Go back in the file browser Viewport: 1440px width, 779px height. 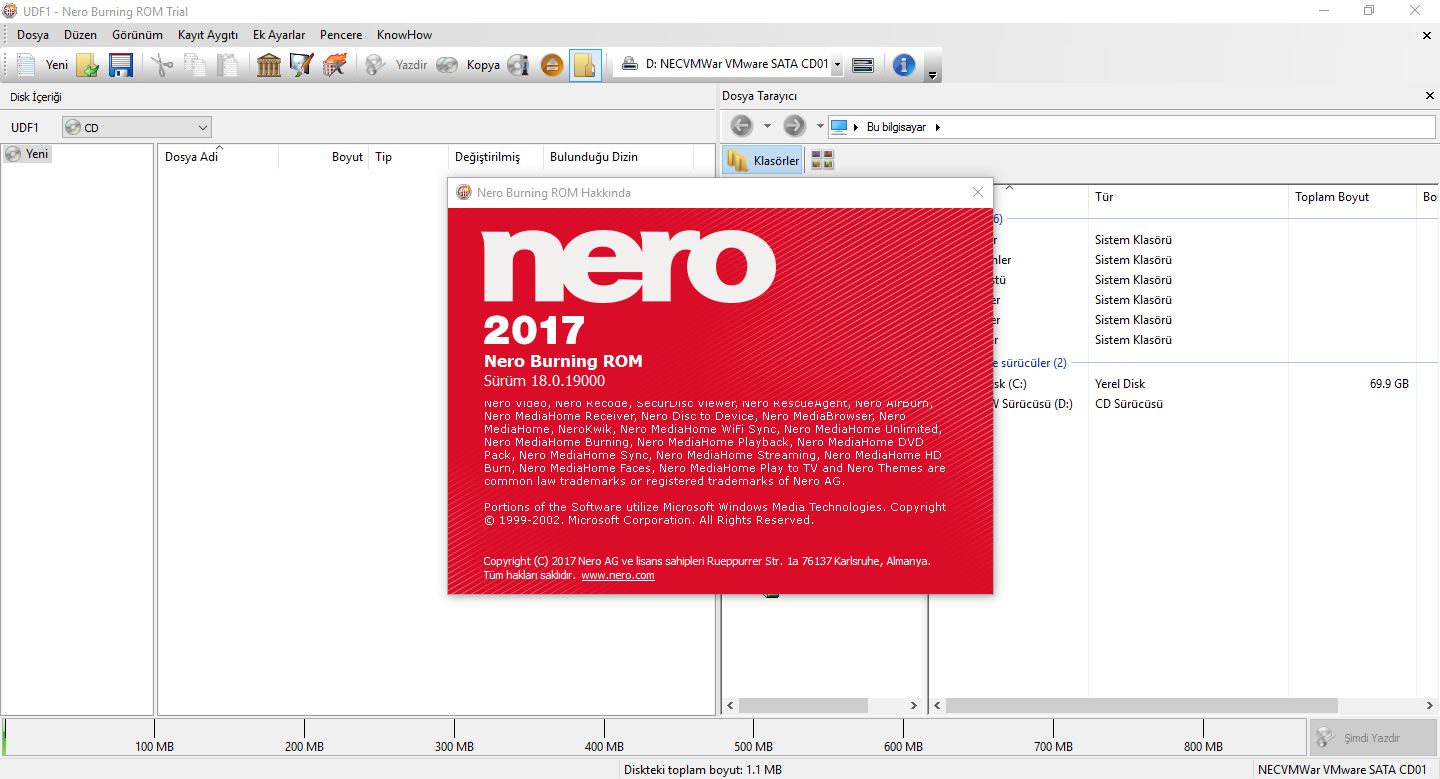coord(741,126)
